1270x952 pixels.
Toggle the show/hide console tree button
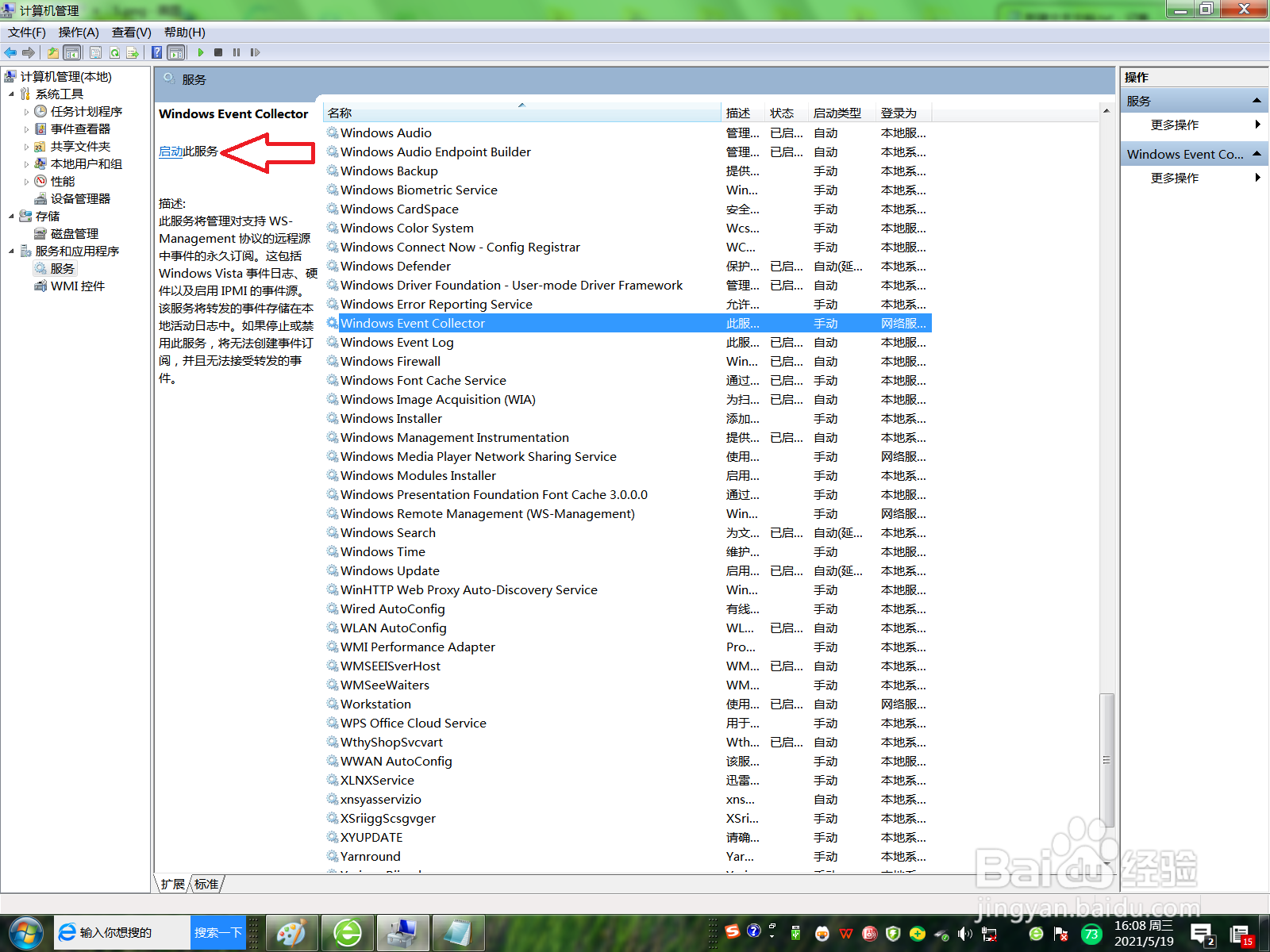click(x=71, y=52)
